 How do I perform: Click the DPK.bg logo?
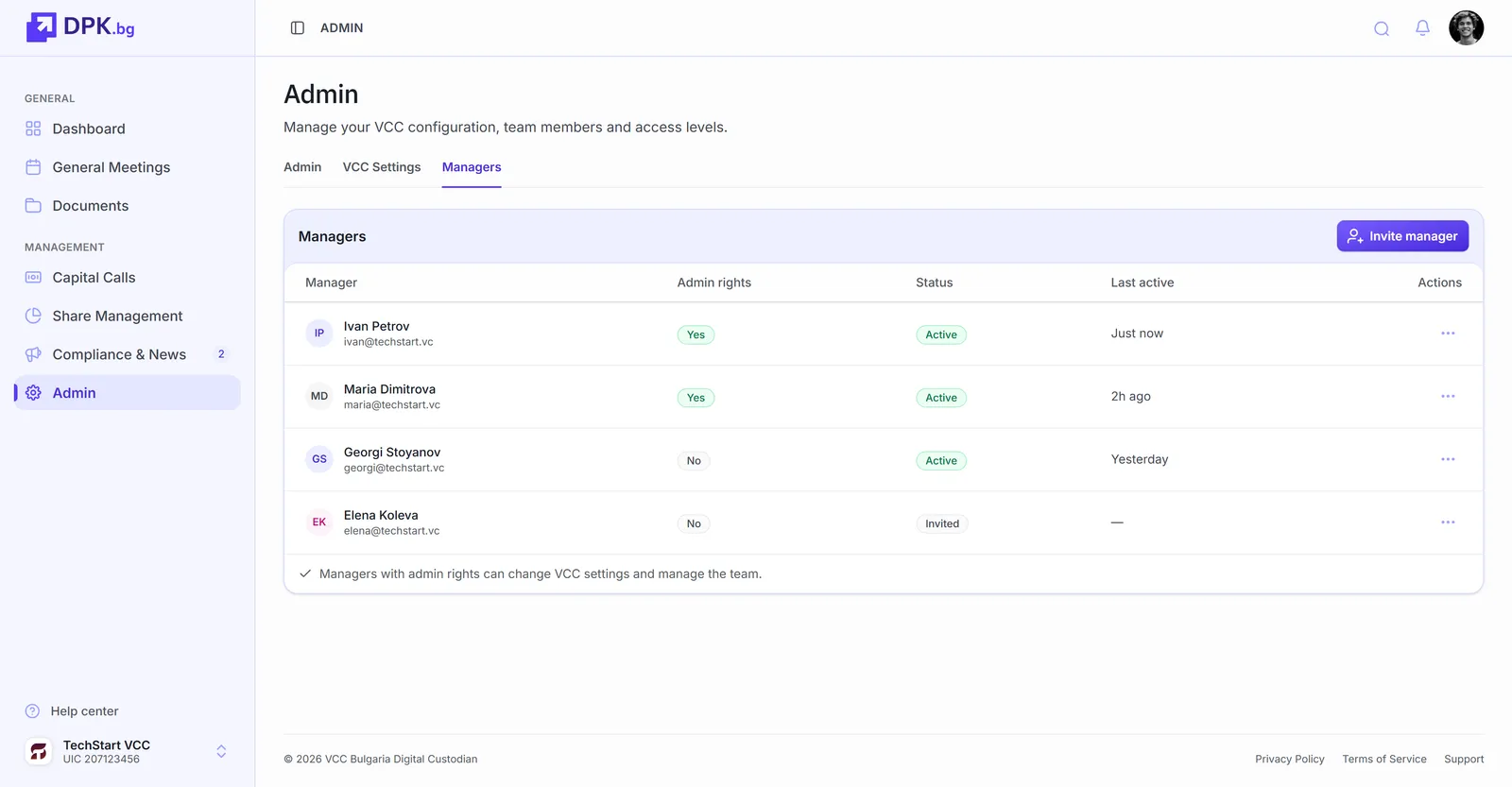click(x=80, y=27)
